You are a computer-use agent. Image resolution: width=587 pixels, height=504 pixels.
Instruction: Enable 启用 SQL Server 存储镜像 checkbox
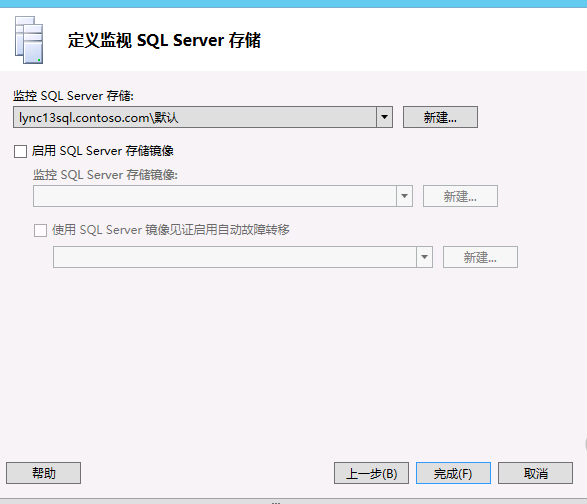20,151
